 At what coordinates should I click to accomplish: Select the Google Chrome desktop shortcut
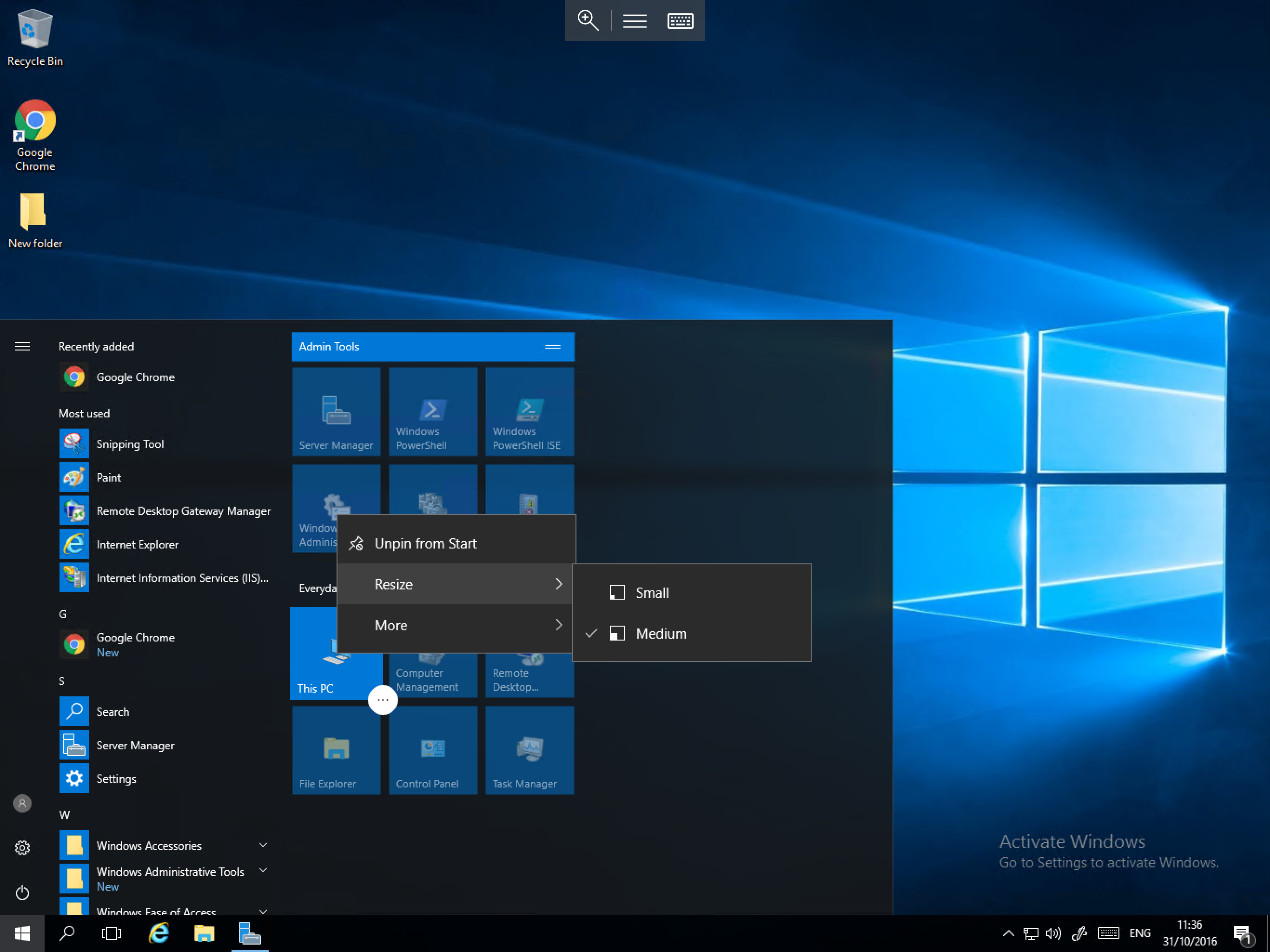click(x=35, y=136)
